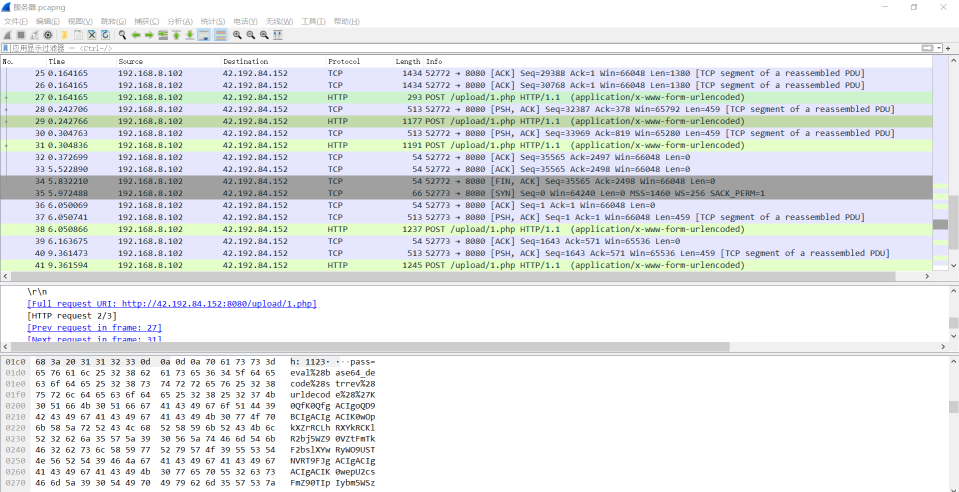The height and width of the screenshot is (492, 959).
Task: Click the display filter bookmark icon
Action: point(6,48)
